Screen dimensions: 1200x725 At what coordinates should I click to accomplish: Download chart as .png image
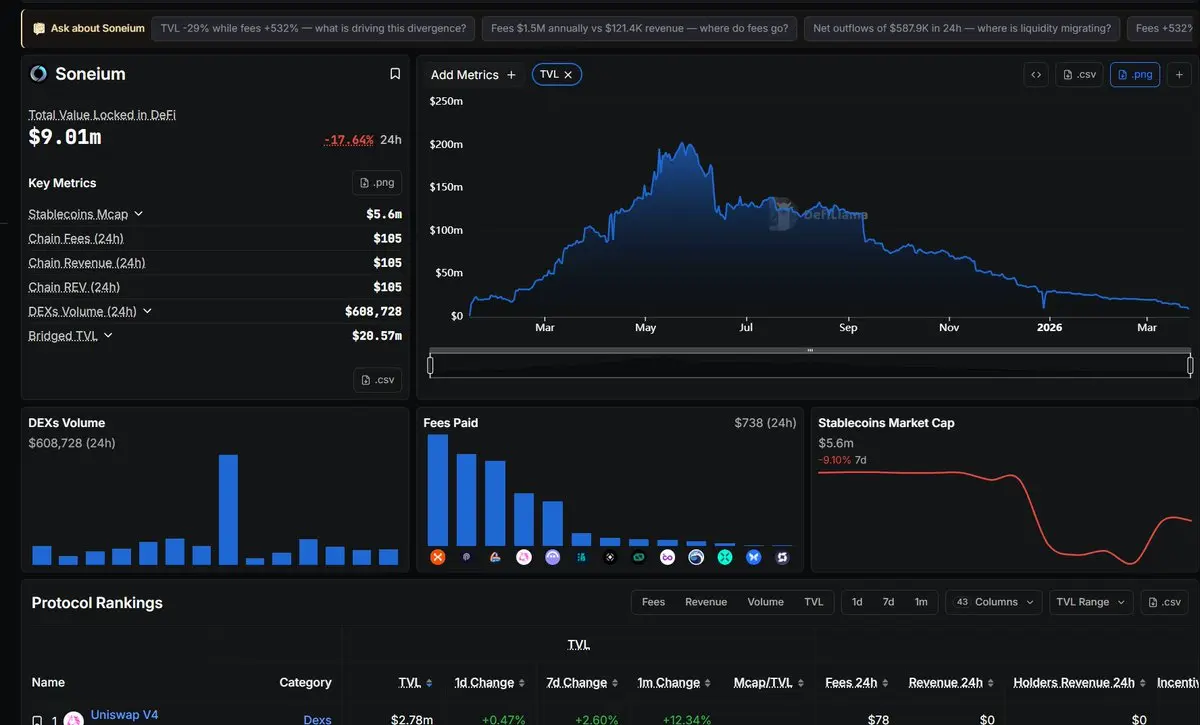pyautogui.click(x=1134, y=75)
